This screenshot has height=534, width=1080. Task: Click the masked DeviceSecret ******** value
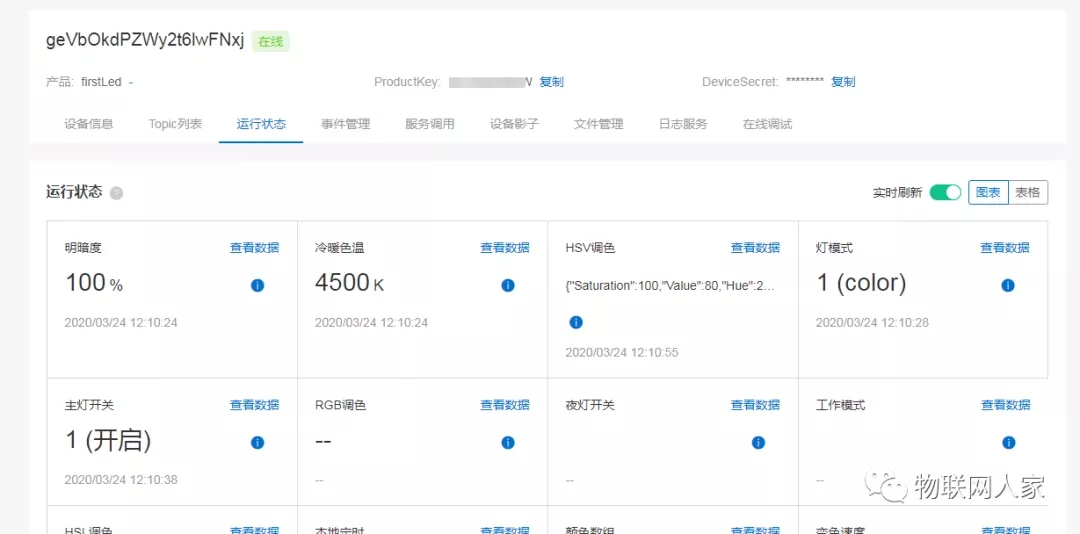[804, 81]
